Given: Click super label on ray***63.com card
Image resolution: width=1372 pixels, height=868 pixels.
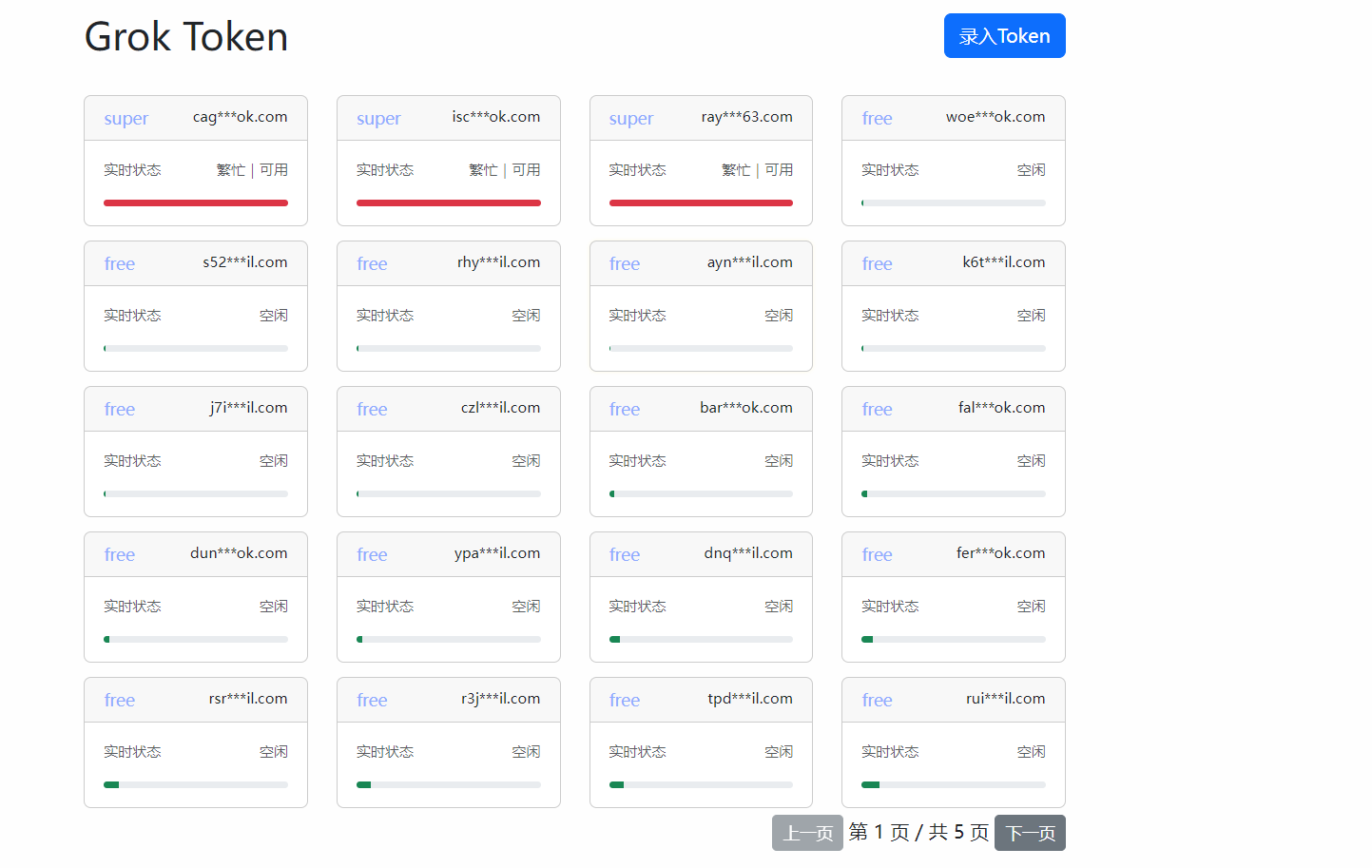Looking at the screenshot, I should click(x=631, y=119).
